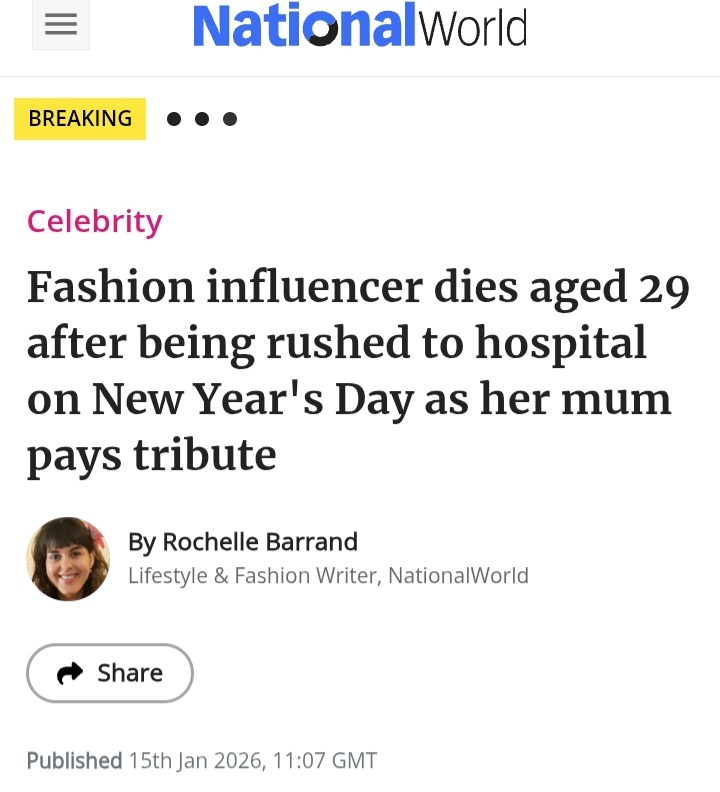
Task: Open the Celebrity category link
Action: pos(94,221)
